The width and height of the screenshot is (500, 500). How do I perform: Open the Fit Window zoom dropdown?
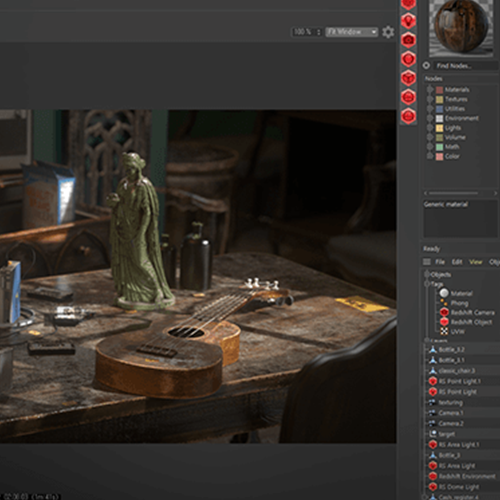click(352, 32)
